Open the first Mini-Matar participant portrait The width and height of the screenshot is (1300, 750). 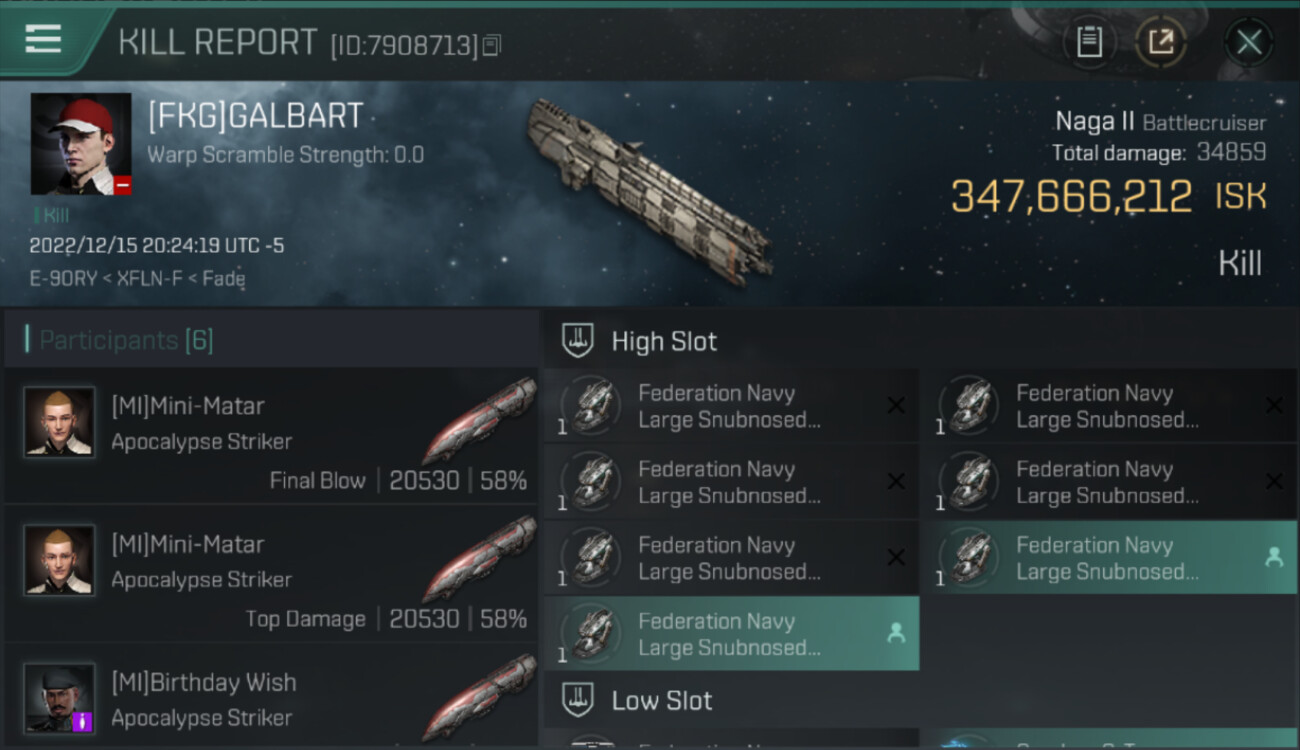(x=60, y=422)
